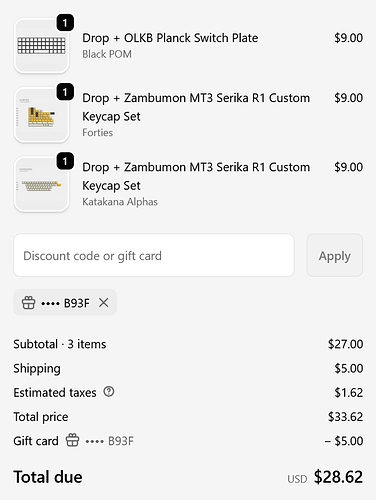This screenshot has height=500, width=376.
Task: Select the Forties variant label
Action: coord(98,133)
